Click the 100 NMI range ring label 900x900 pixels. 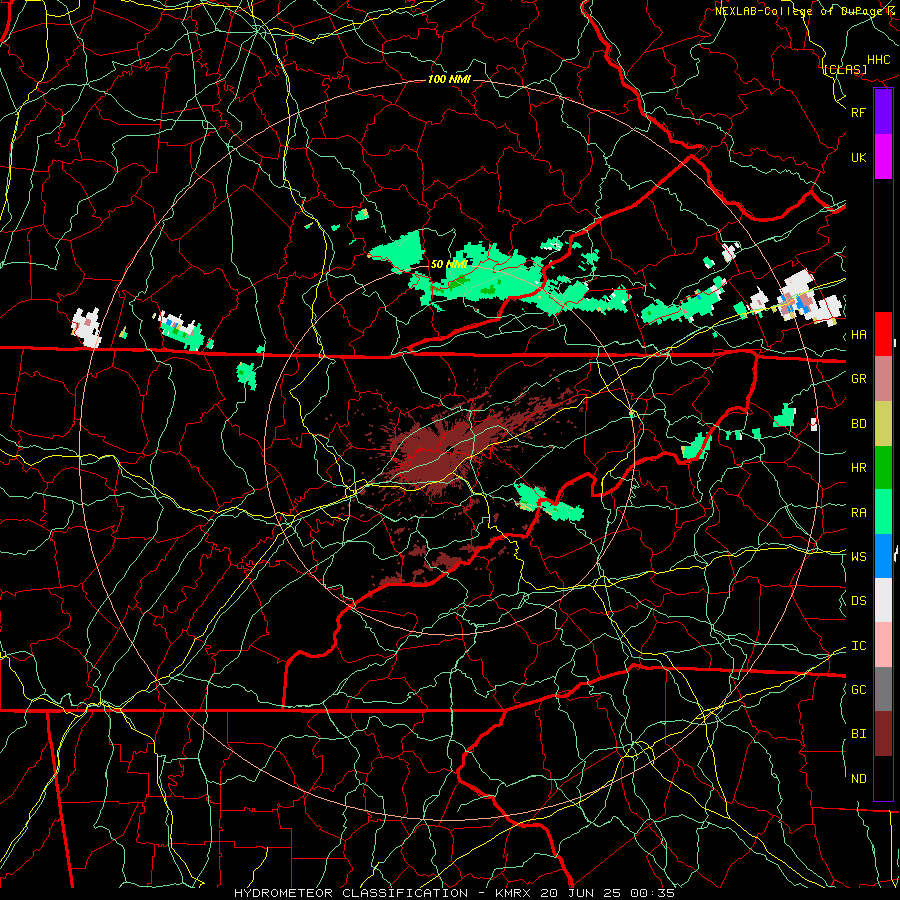(x=449, y=79)
